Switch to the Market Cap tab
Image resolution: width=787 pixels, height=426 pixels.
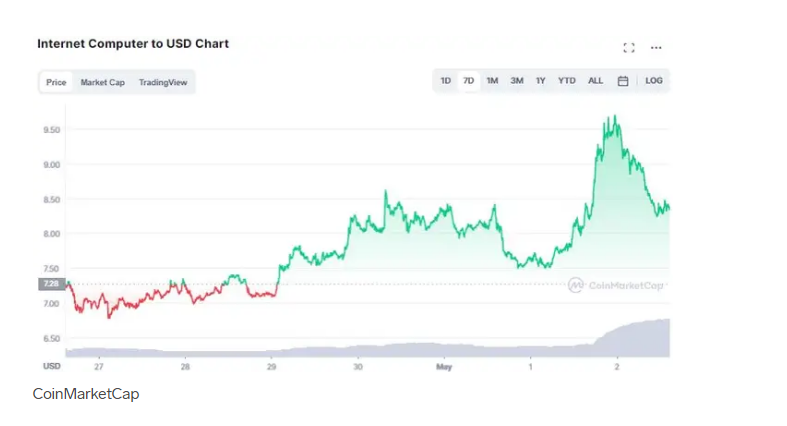click(102, 82)
